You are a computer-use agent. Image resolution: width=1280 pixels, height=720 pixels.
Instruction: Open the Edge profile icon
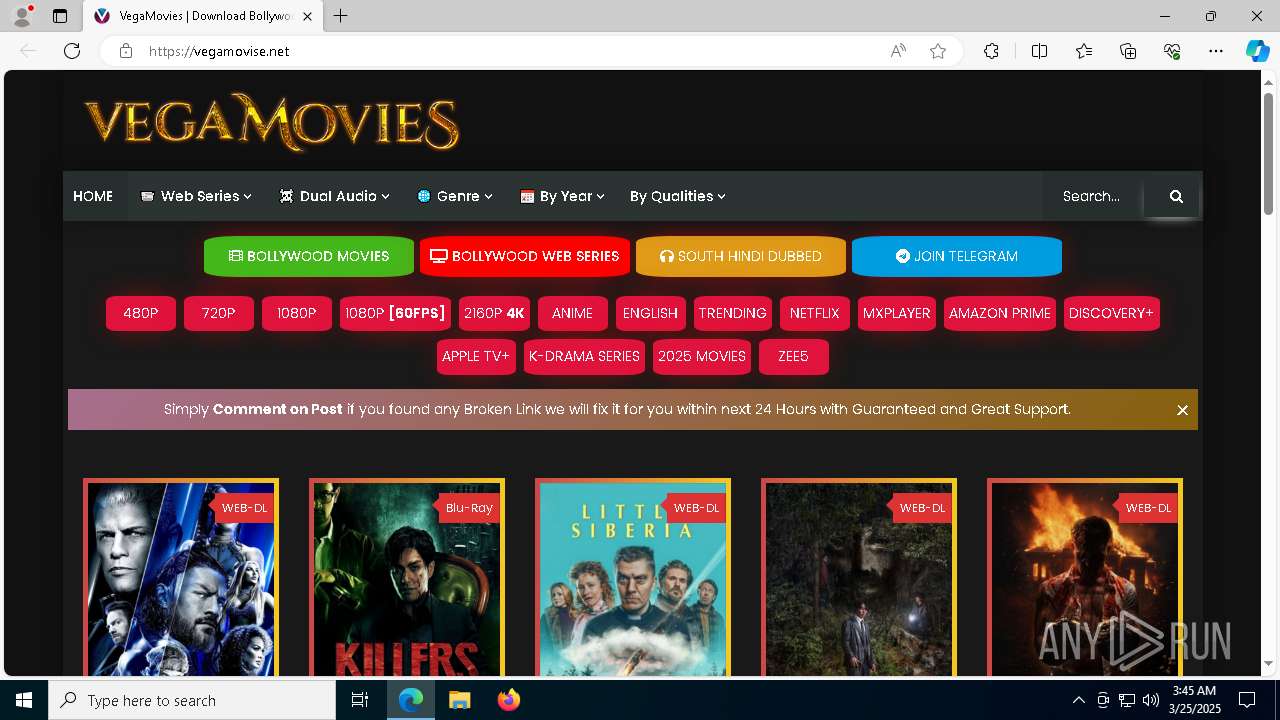(21, 16)
